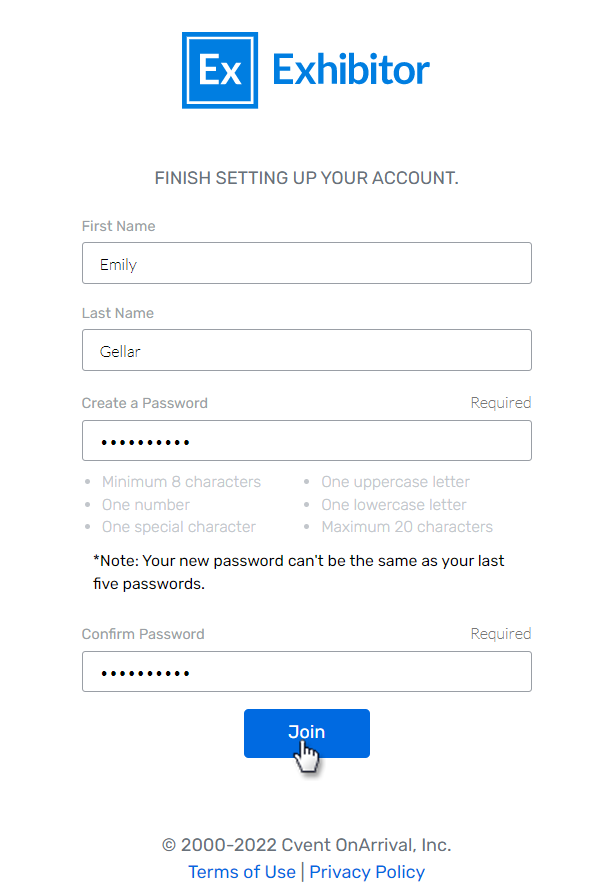Click the One special character requirement
Viewport: 605px width, 890px height.
(179, 527)
